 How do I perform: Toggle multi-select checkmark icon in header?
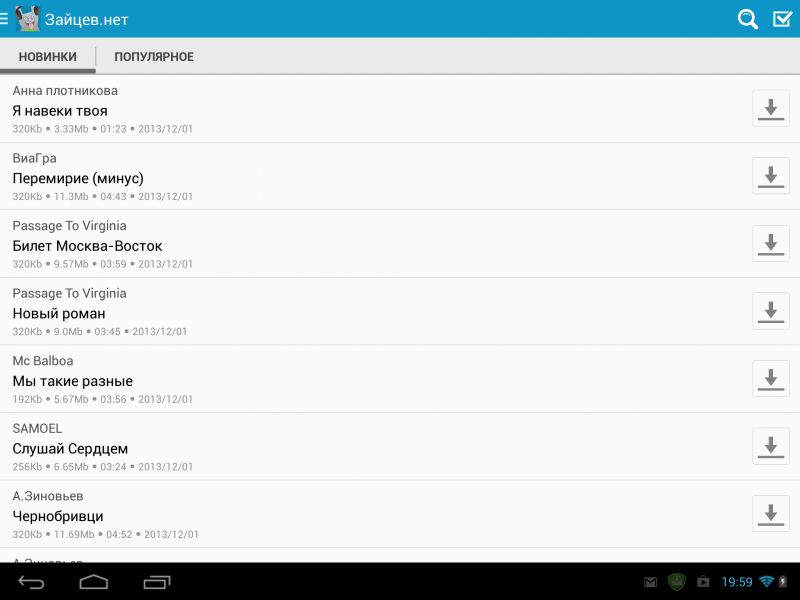point(782,19)
